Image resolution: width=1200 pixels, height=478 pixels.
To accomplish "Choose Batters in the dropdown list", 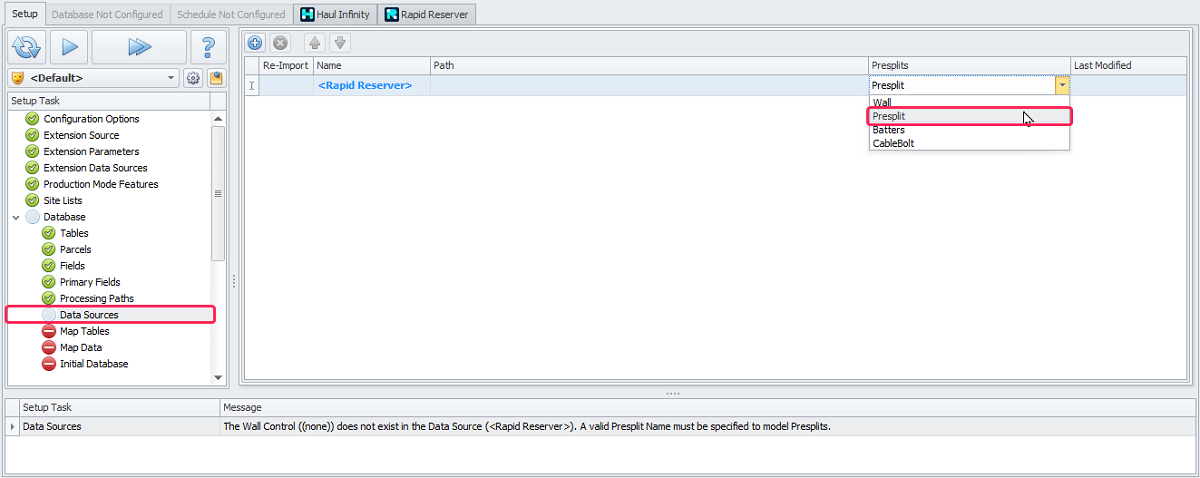I will (x=969, y=130).
